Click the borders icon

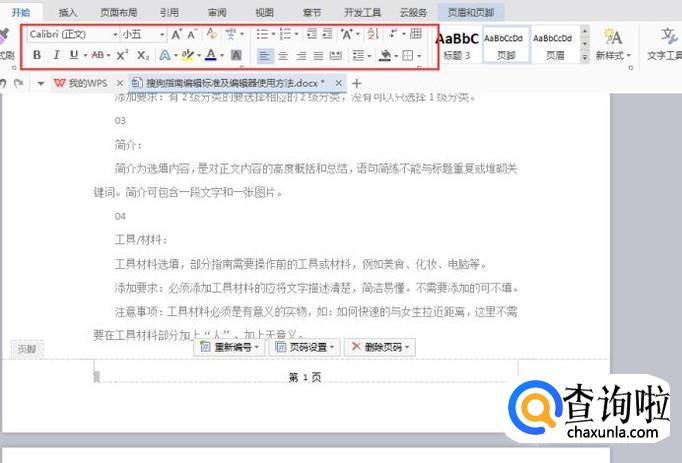[408, 56]
